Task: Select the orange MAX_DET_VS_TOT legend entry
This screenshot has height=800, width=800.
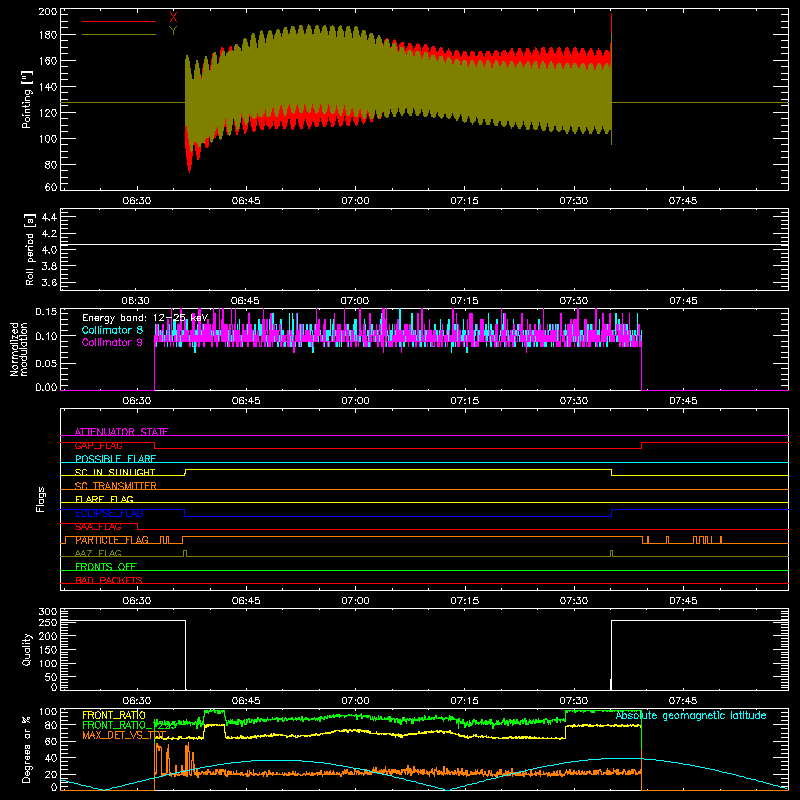Action: (x=124, y=735)
